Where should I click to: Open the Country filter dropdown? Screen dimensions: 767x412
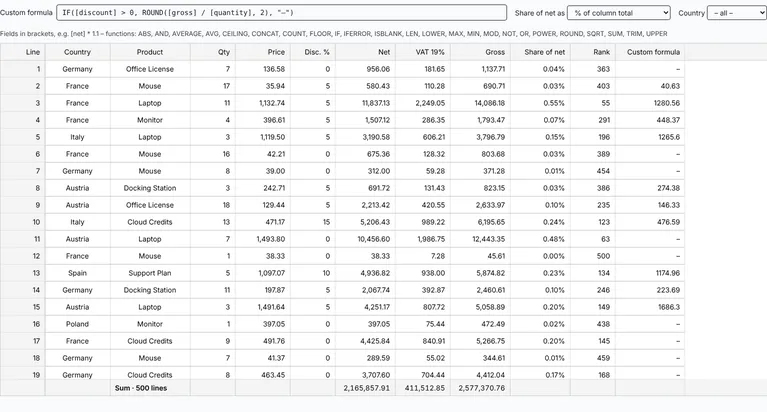click(737, 13)
